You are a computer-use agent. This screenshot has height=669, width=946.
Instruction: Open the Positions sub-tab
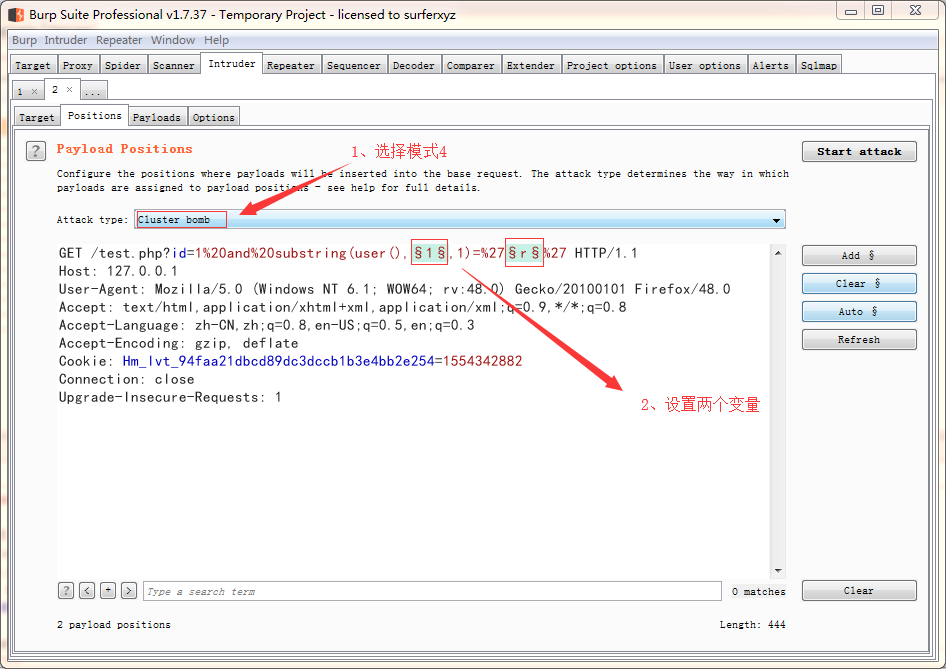pos(95,115)
